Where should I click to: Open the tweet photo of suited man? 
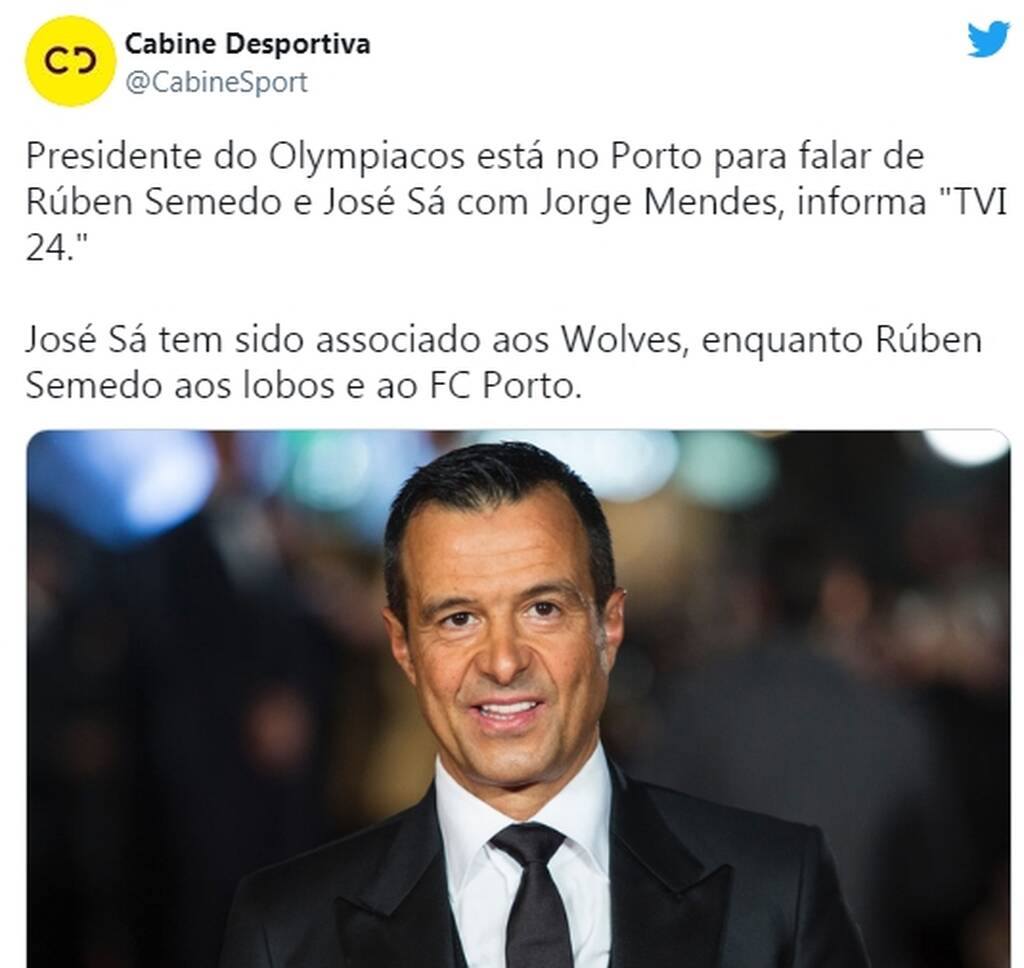[519, 698]
